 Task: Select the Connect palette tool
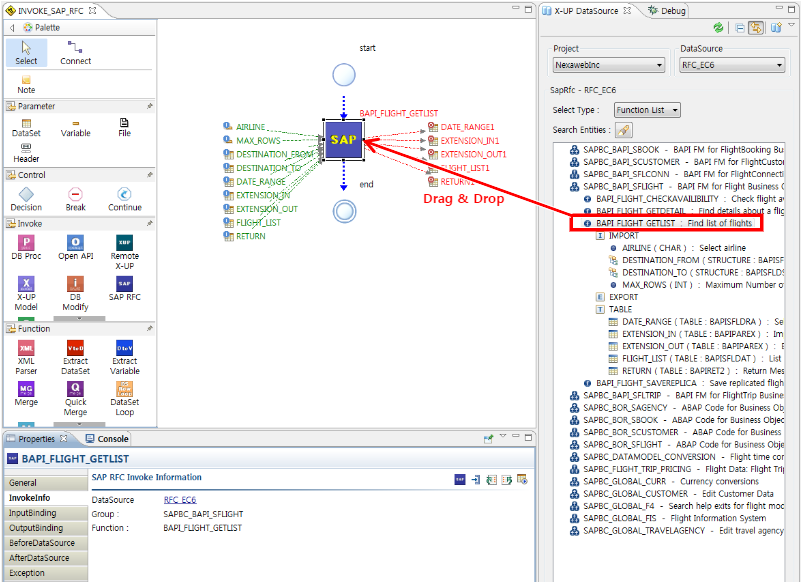pyautogui.click(x=75, y=52)
